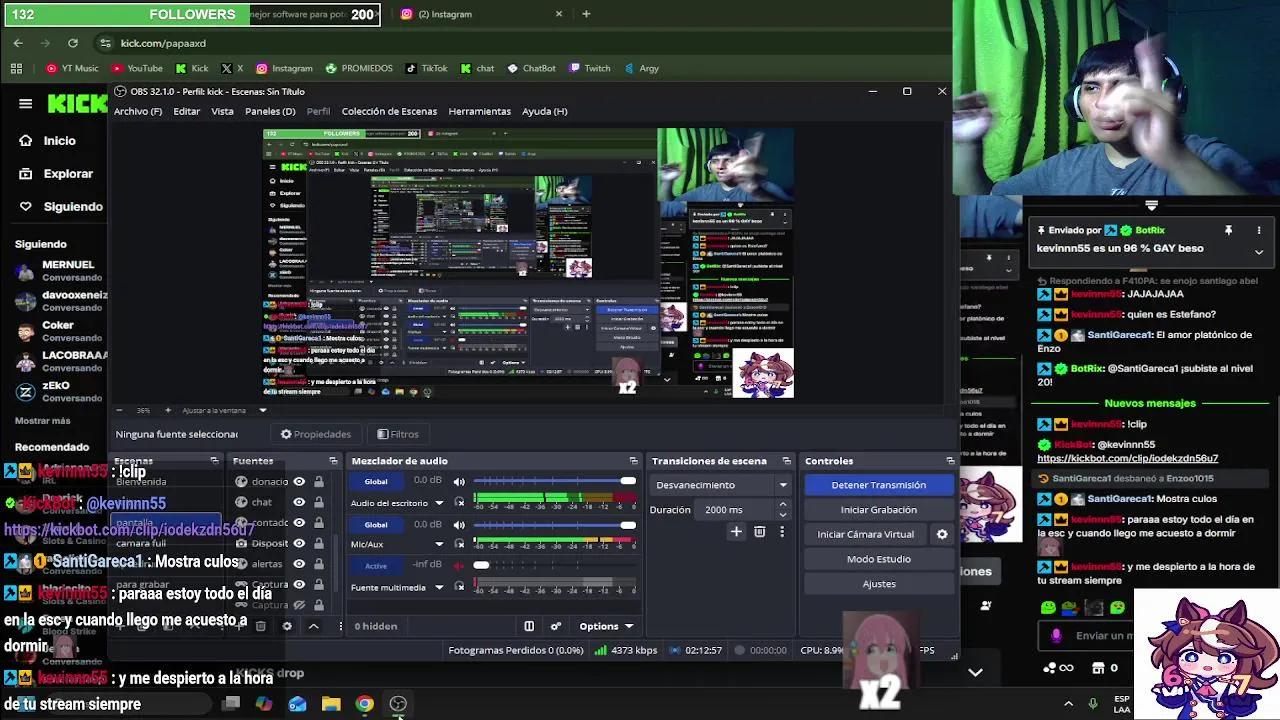Delete selected source with trash icon
This screenshot has width=1280, height=720.
click(x=260, y=626)
